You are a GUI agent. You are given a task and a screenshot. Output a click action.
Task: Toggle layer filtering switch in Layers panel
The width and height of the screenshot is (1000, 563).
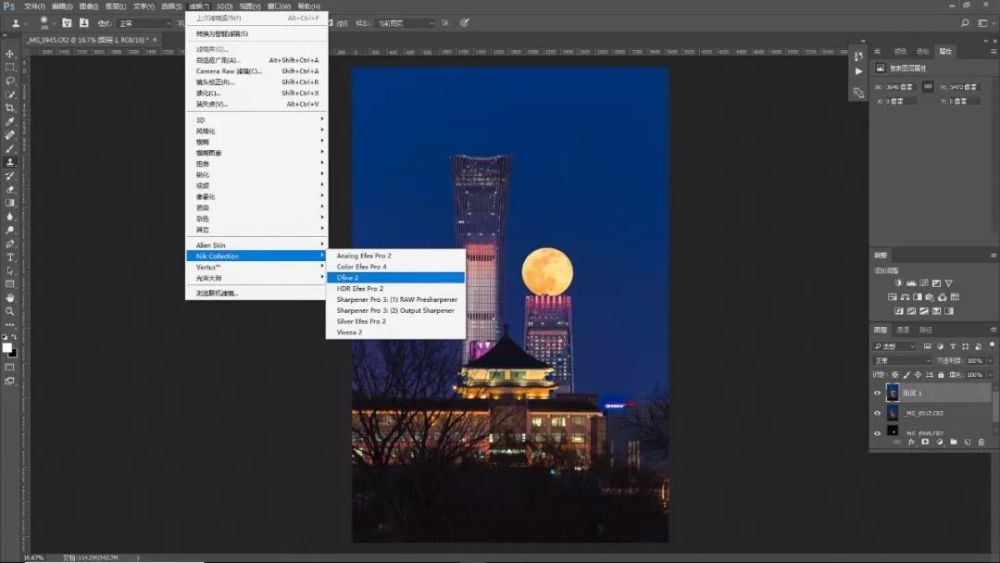pyautogui.click(x=992, y=345)
